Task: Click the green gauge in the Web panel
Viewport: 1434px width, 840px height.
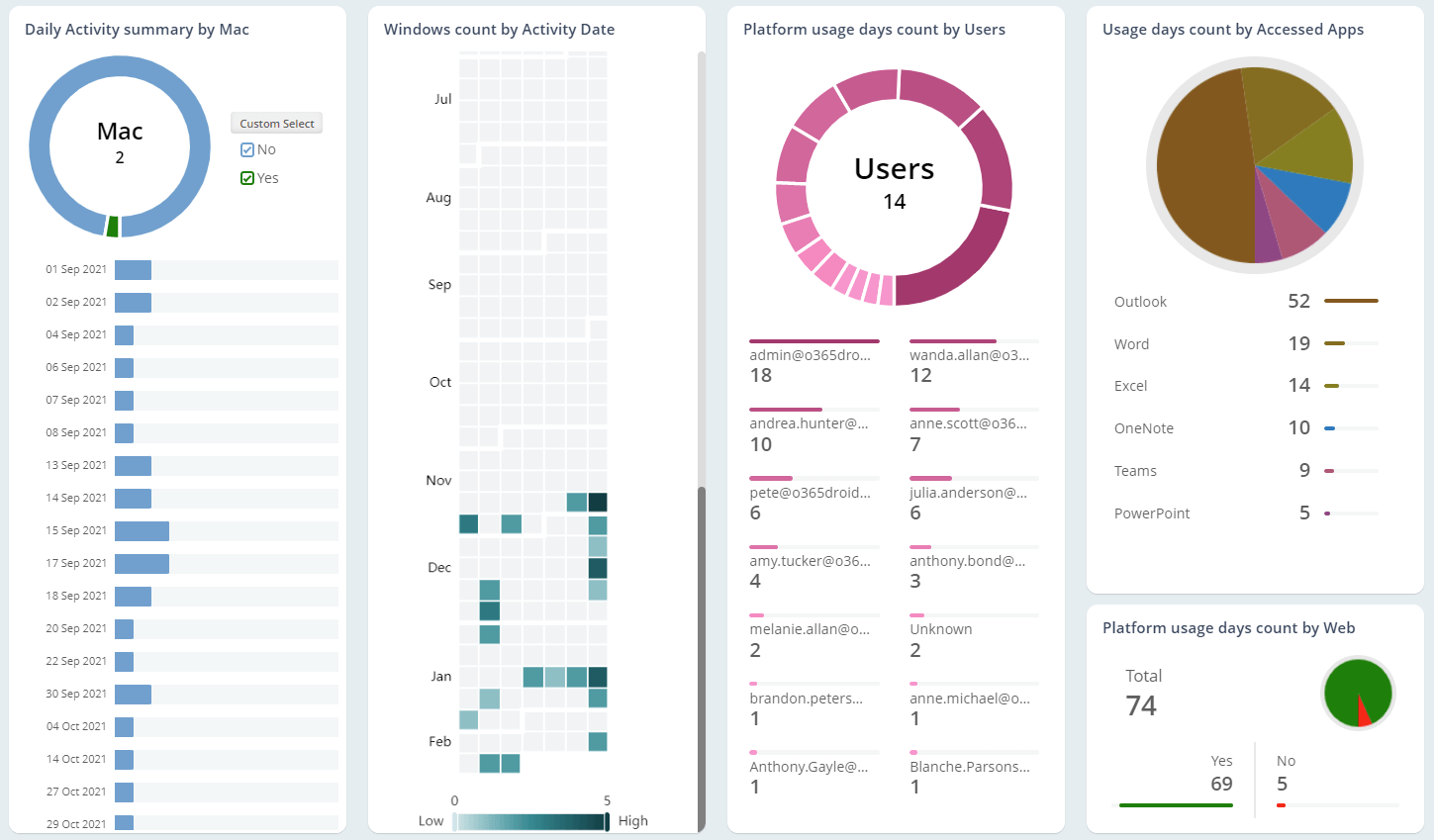Action: pos(1358,693)
